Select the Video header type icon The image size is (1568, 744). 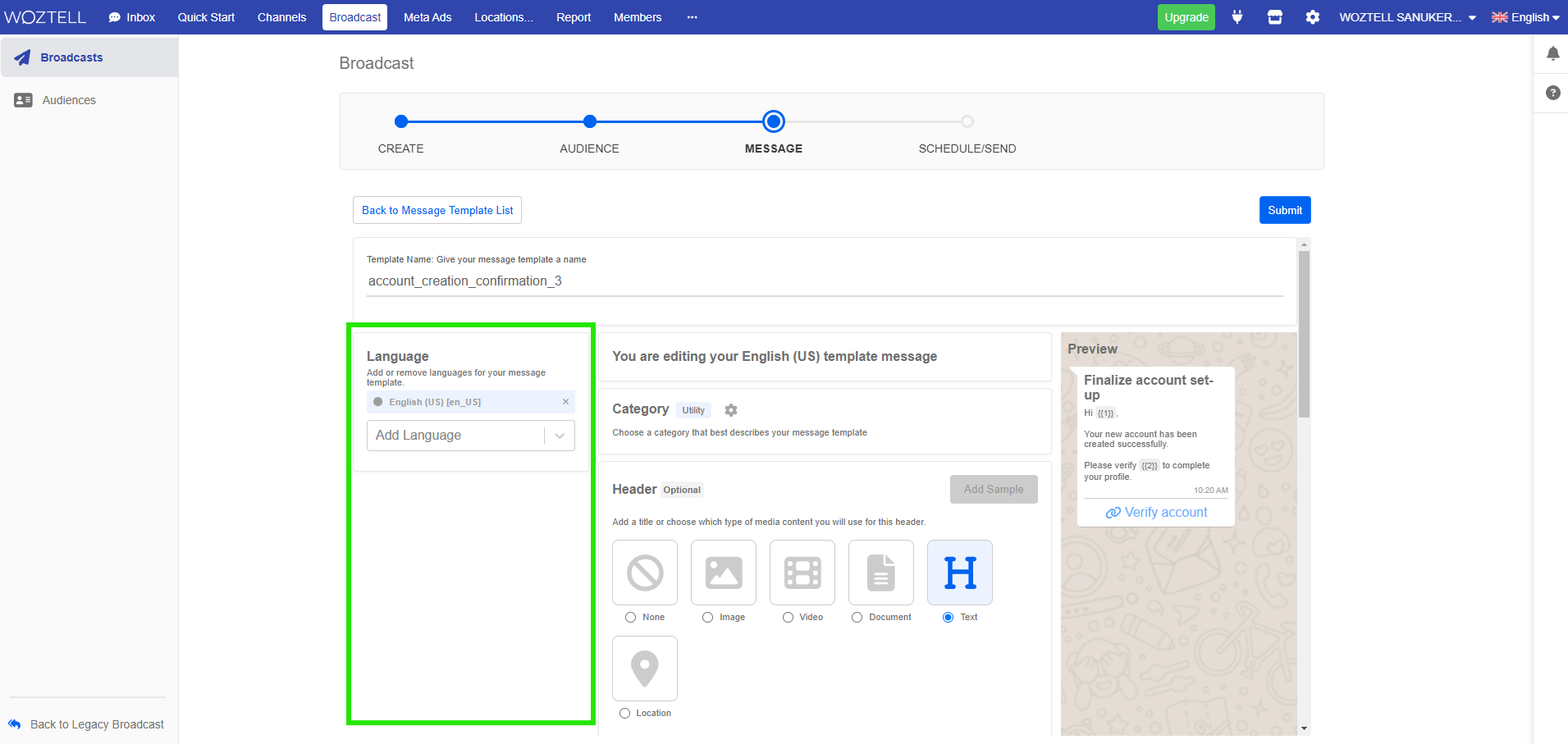coord(802,573)
